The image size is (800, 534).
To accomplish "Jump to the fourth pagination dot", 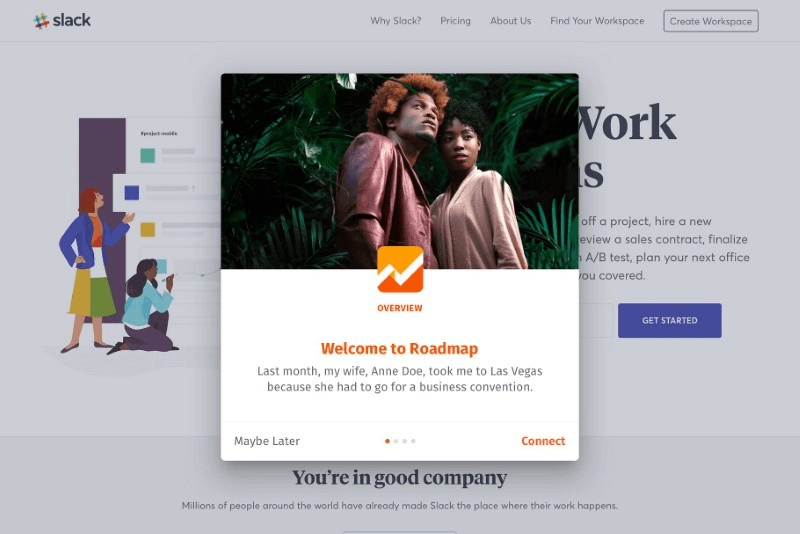I will 413,441.
